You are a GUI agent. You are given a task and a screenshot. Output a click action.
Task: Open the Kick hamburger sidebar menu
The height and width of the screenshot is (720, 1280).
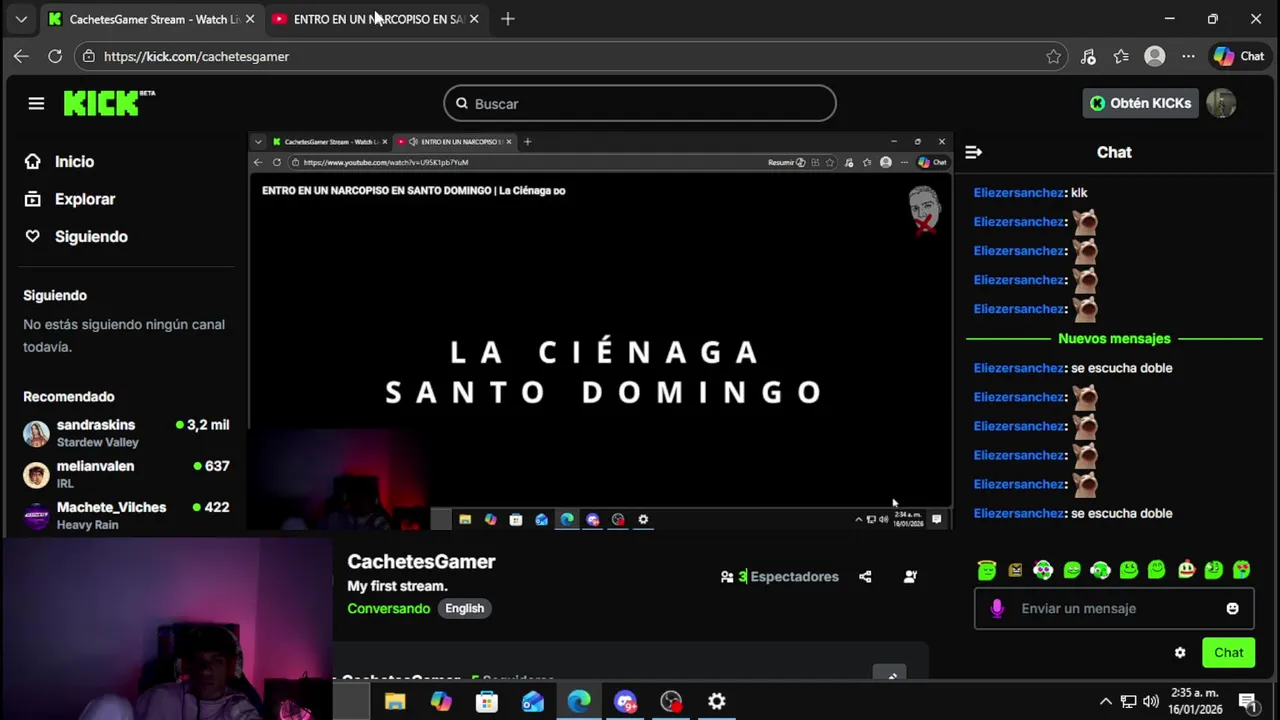(36, 103)
